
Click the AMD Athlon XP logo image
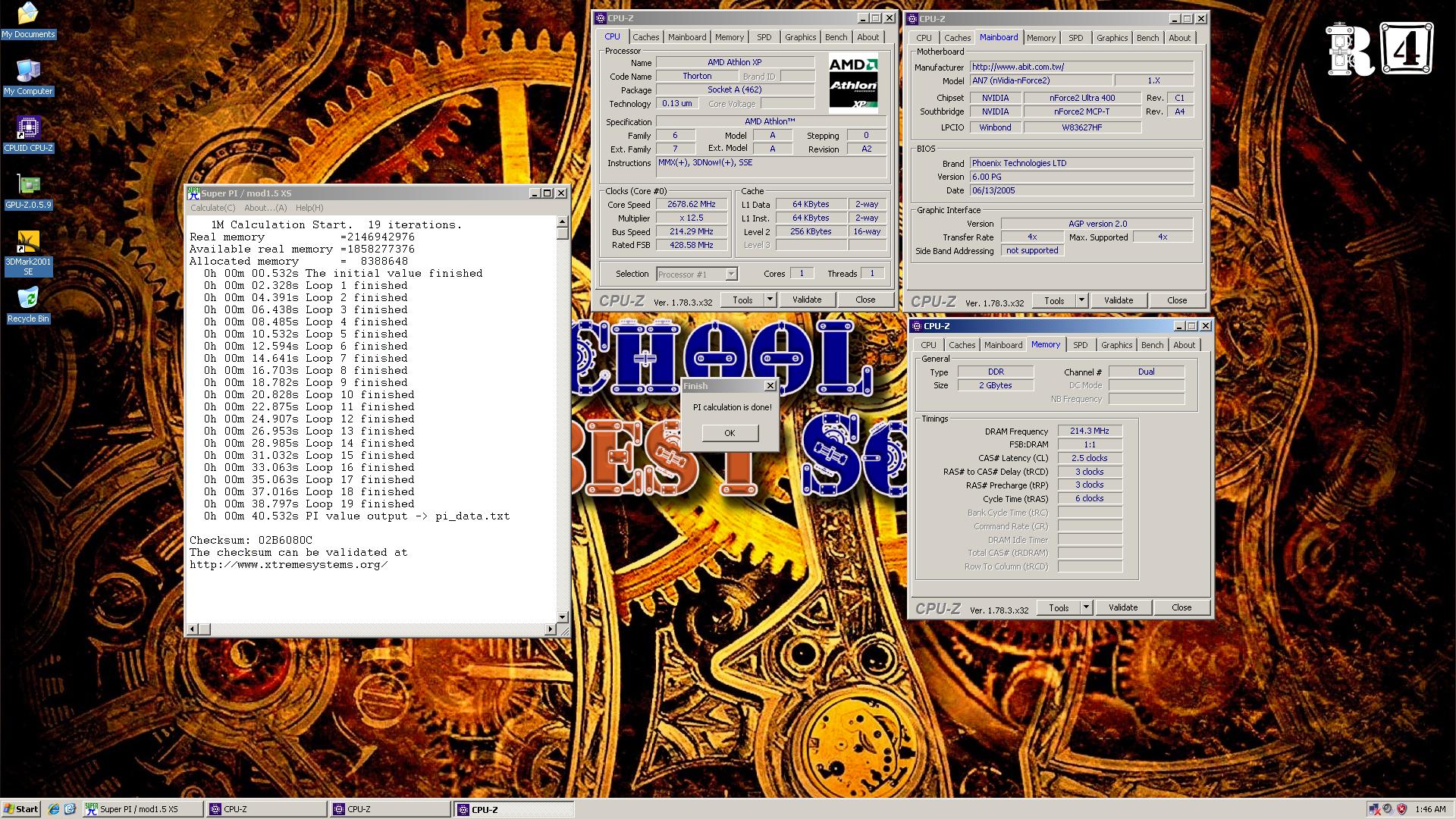pos(853,83)
